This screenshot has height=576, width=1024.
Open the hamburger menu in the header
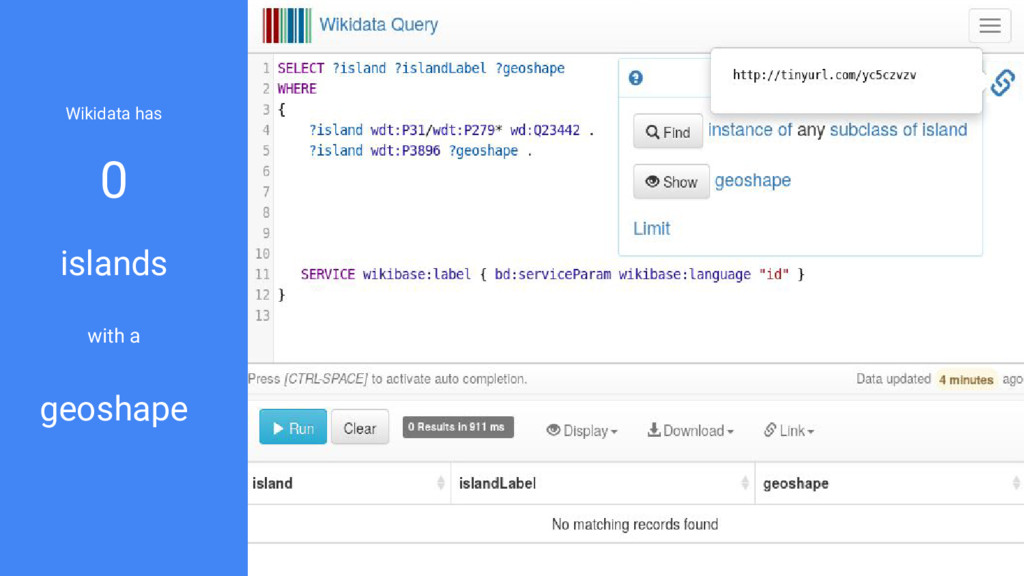(989, 25)
